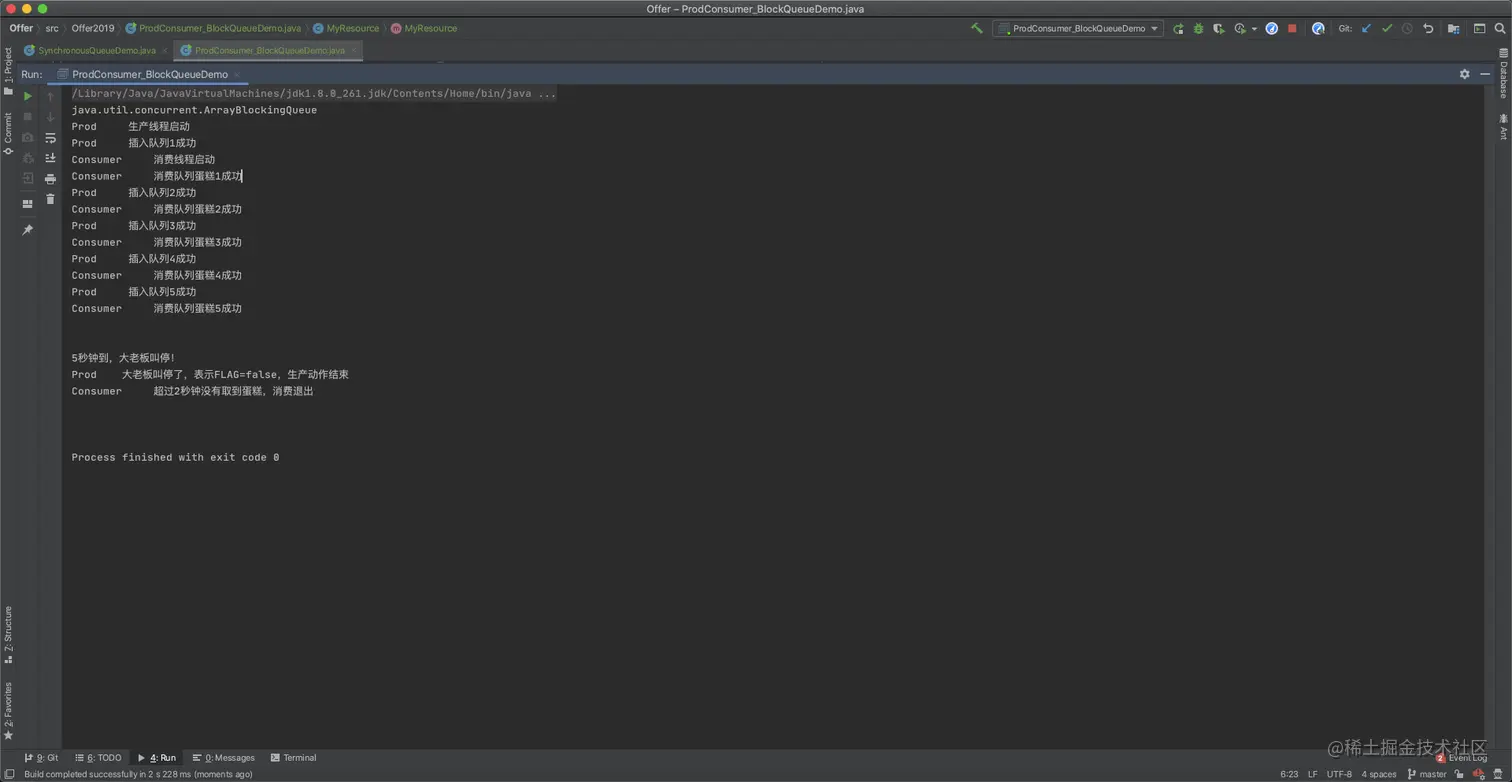Open the 2: Favorites tool window
This screenshot has height=782, width=1512.
[x=8, y=711]
